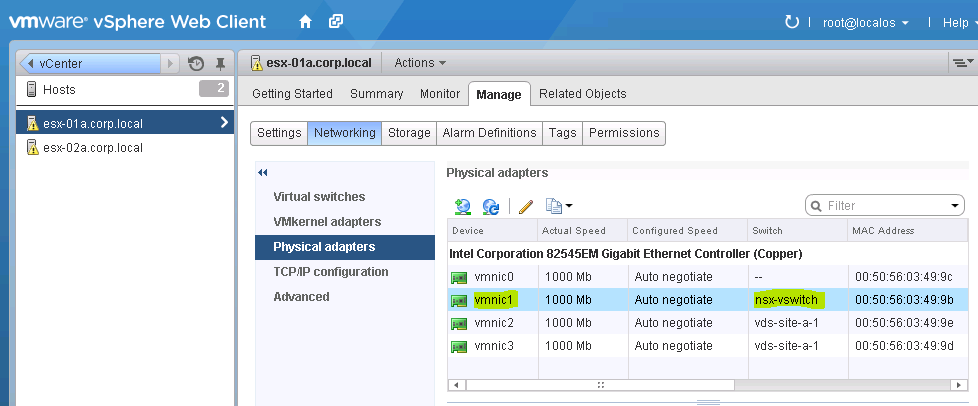Viewport: 978px width, 406px height.
Task: Click the esx-02a.corp.local host warning icon
Action: tap(33, 148)
